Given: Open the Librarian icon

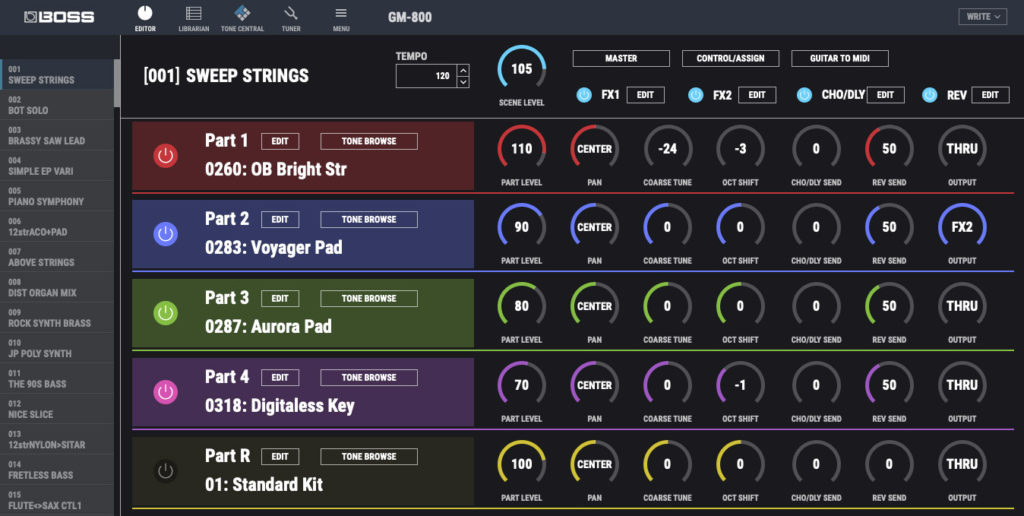Looking at the screenshot, I should tap(193, 13).
